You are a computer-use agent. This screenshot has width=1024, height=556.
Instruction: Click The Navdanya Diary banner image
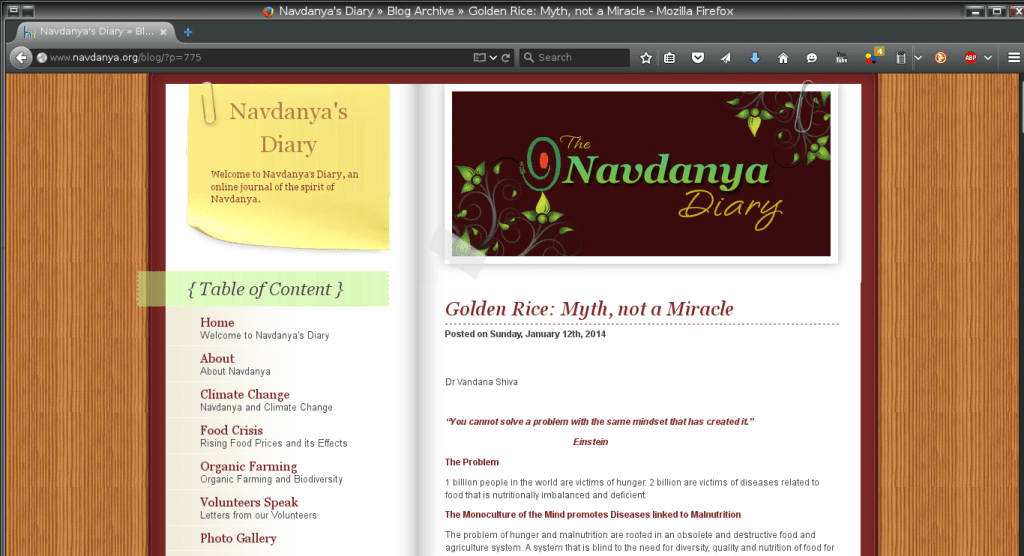(x=640, y=173)
